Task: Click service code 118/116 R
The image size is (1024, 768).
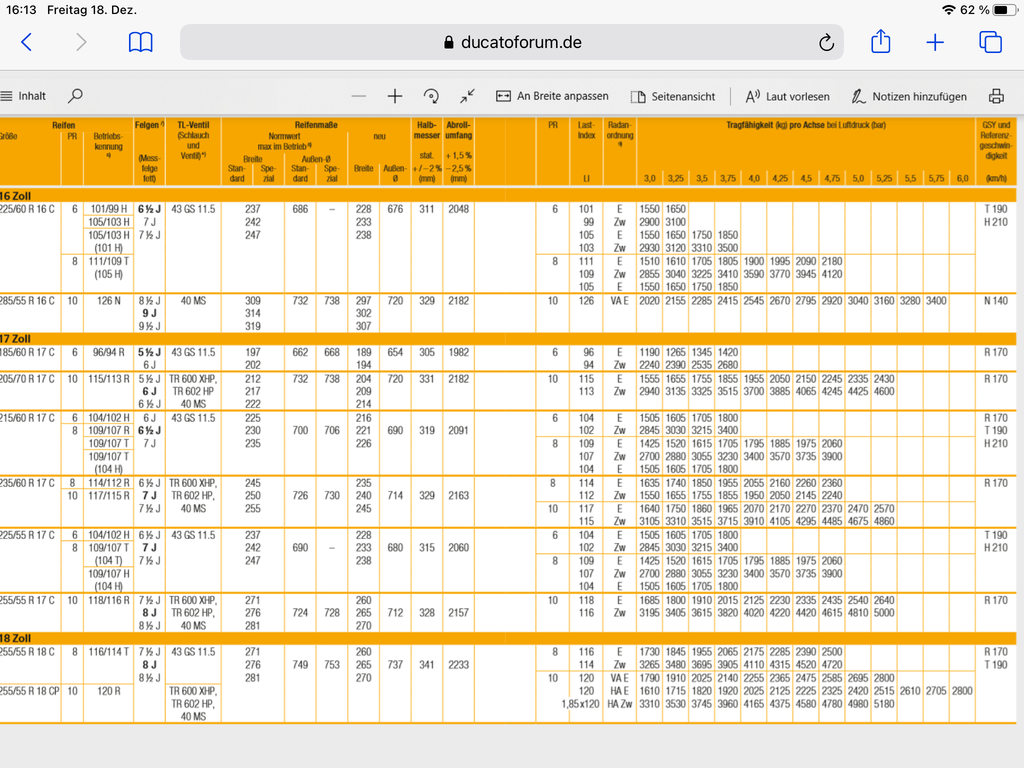Action: click(108, 600)
